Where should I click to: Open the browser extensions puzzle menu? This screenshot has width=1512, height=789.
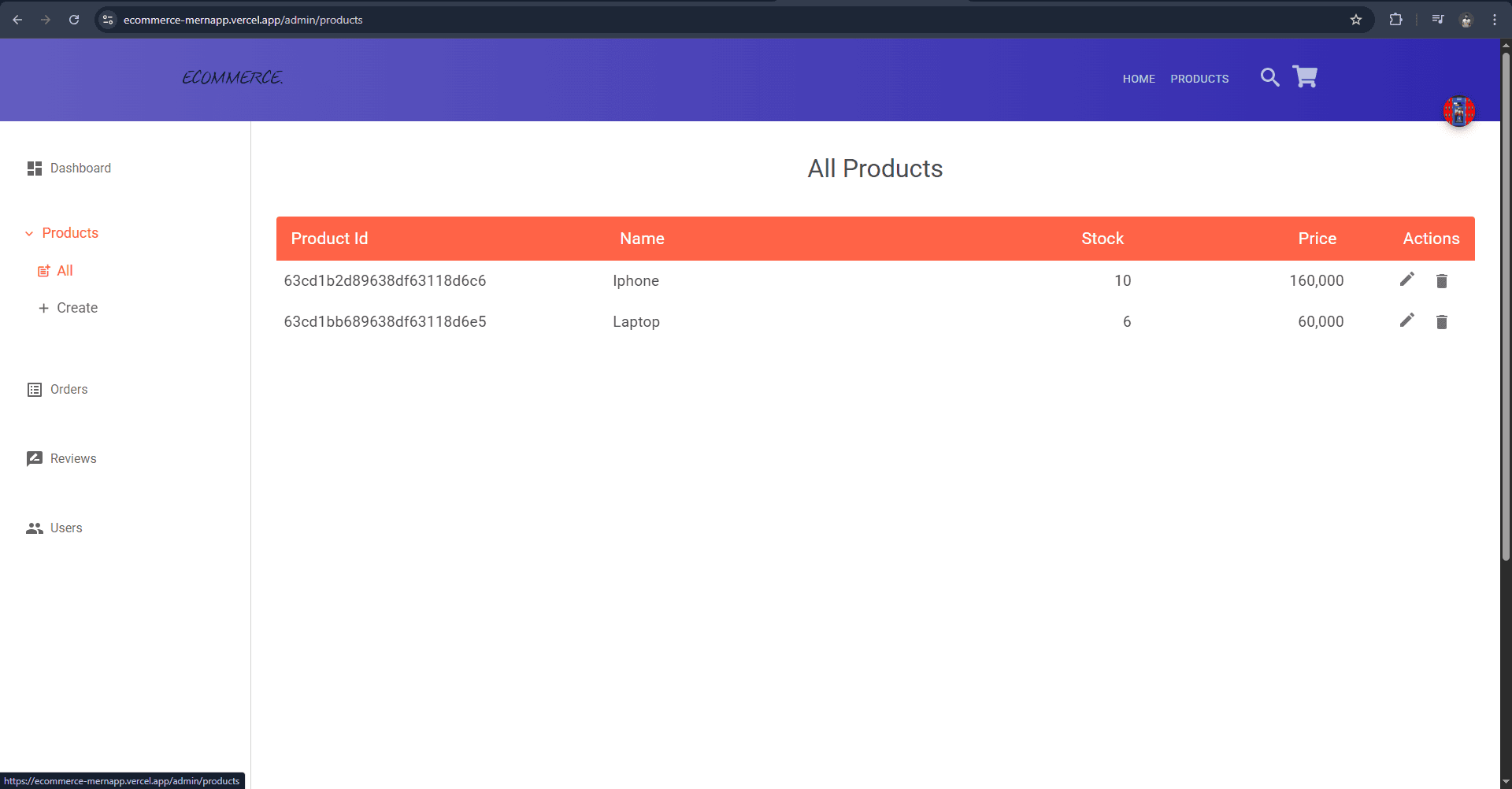[1395, 20]
